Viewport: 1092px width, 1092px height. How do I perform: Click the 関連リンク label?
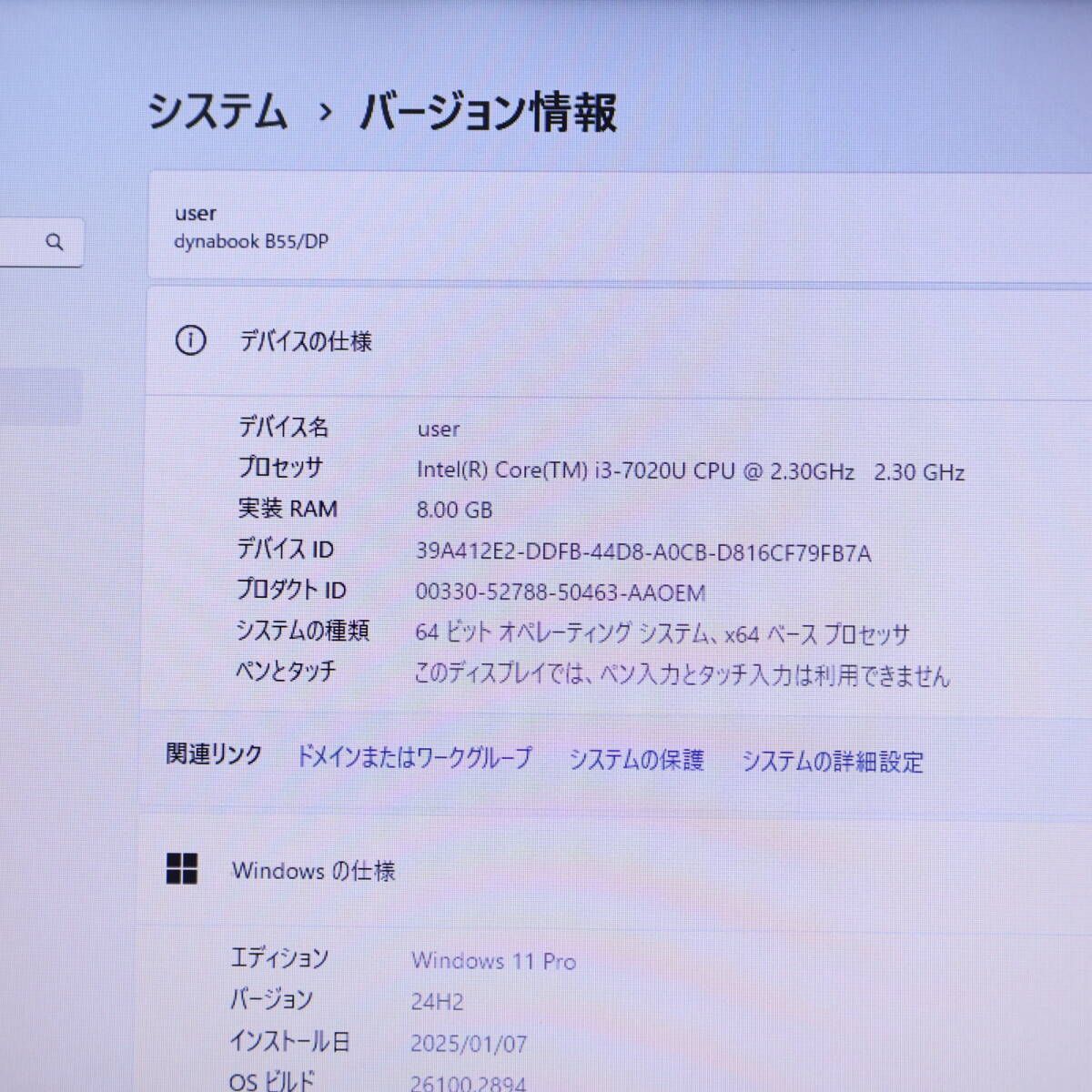pyautogui.click(x=214, y=754)
